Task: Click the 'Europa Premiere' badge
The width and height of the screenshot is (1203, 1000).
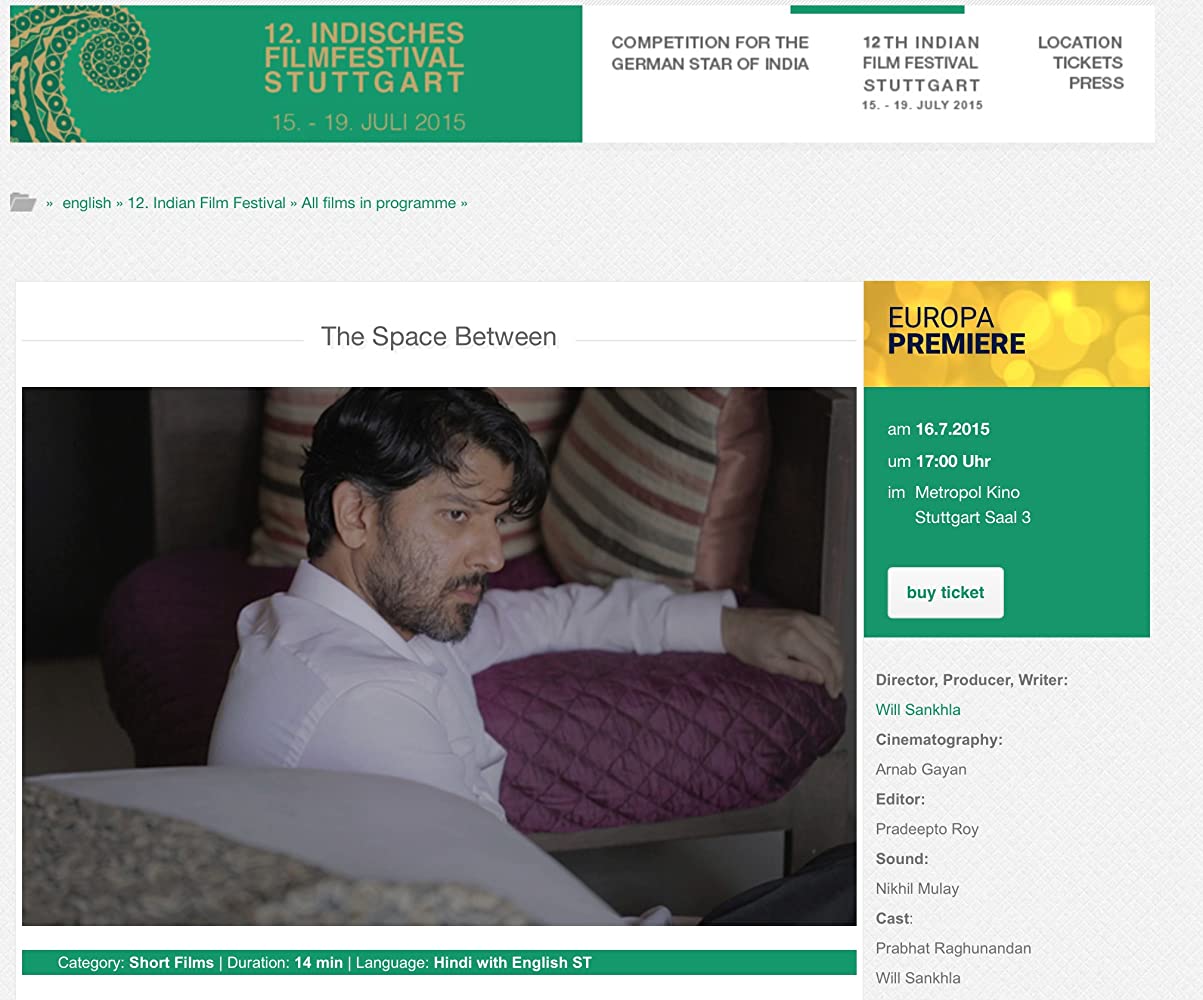Action: [x=1007, y=334]
